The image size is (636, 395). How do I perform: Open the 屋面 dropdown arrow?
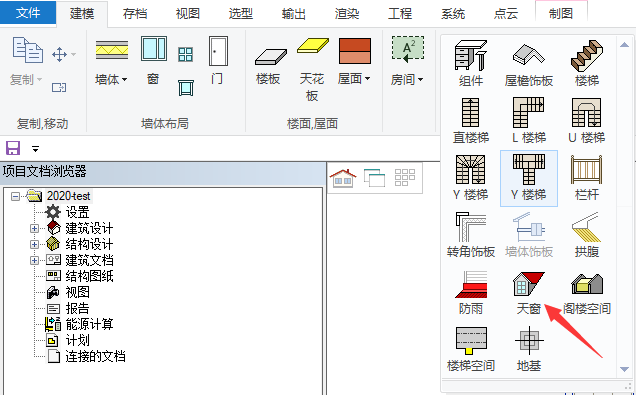(367, 79)
